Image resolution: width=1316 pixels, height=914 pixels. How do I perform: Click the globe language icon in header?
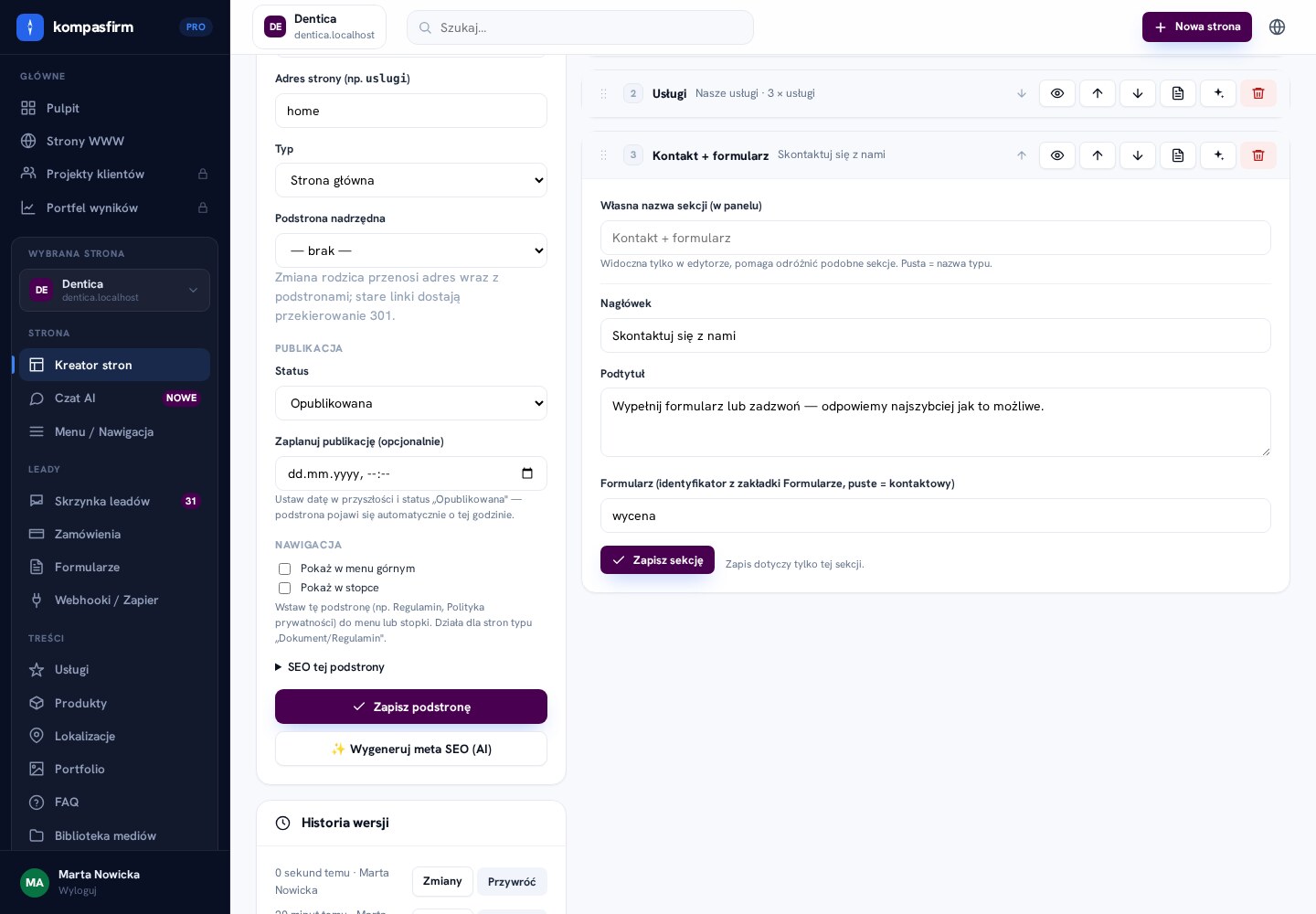tap(1277, 27)
